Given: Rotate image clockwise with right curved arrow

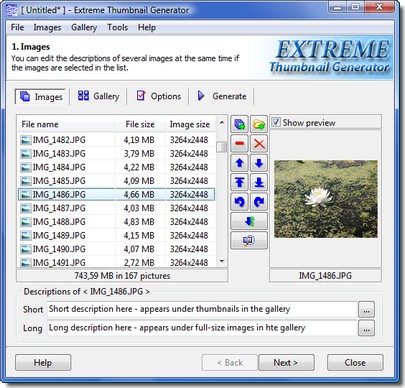Looking at the screenshot, I should pyautogui.click(x=259, y=202).
